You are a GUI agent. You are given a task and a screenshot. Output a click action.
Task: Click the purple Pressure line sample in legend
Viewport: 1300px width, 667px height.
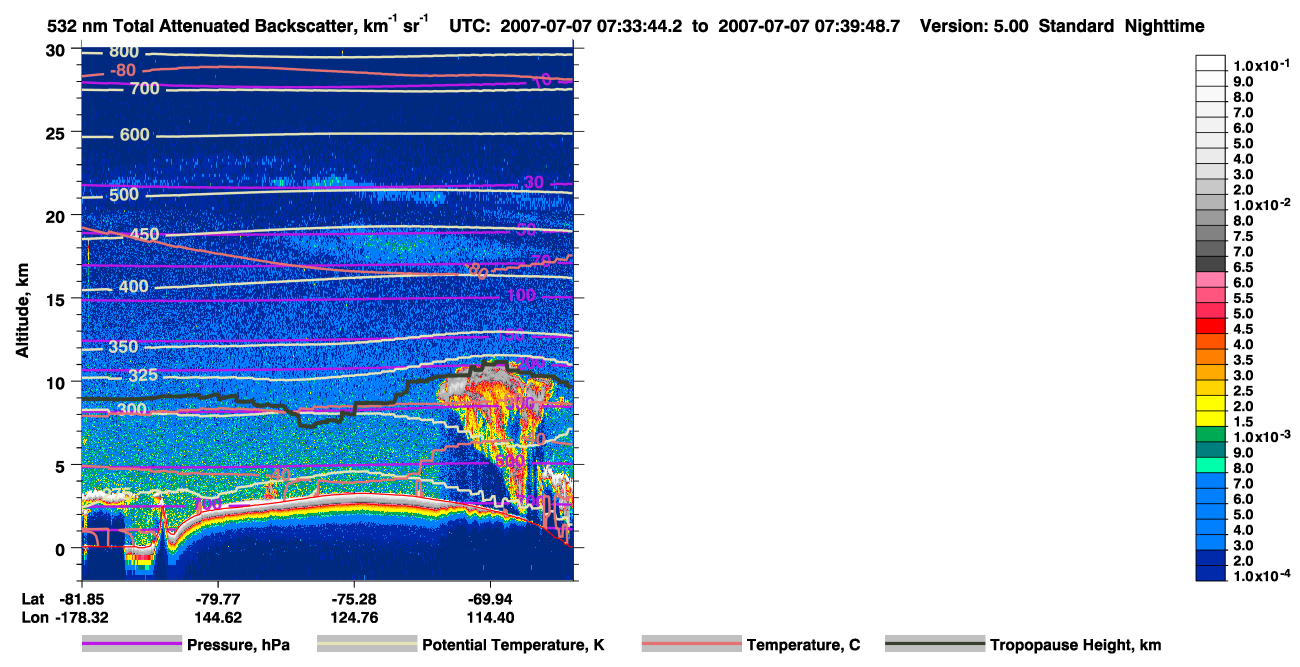pyautogui.click(x=132, y=645)
